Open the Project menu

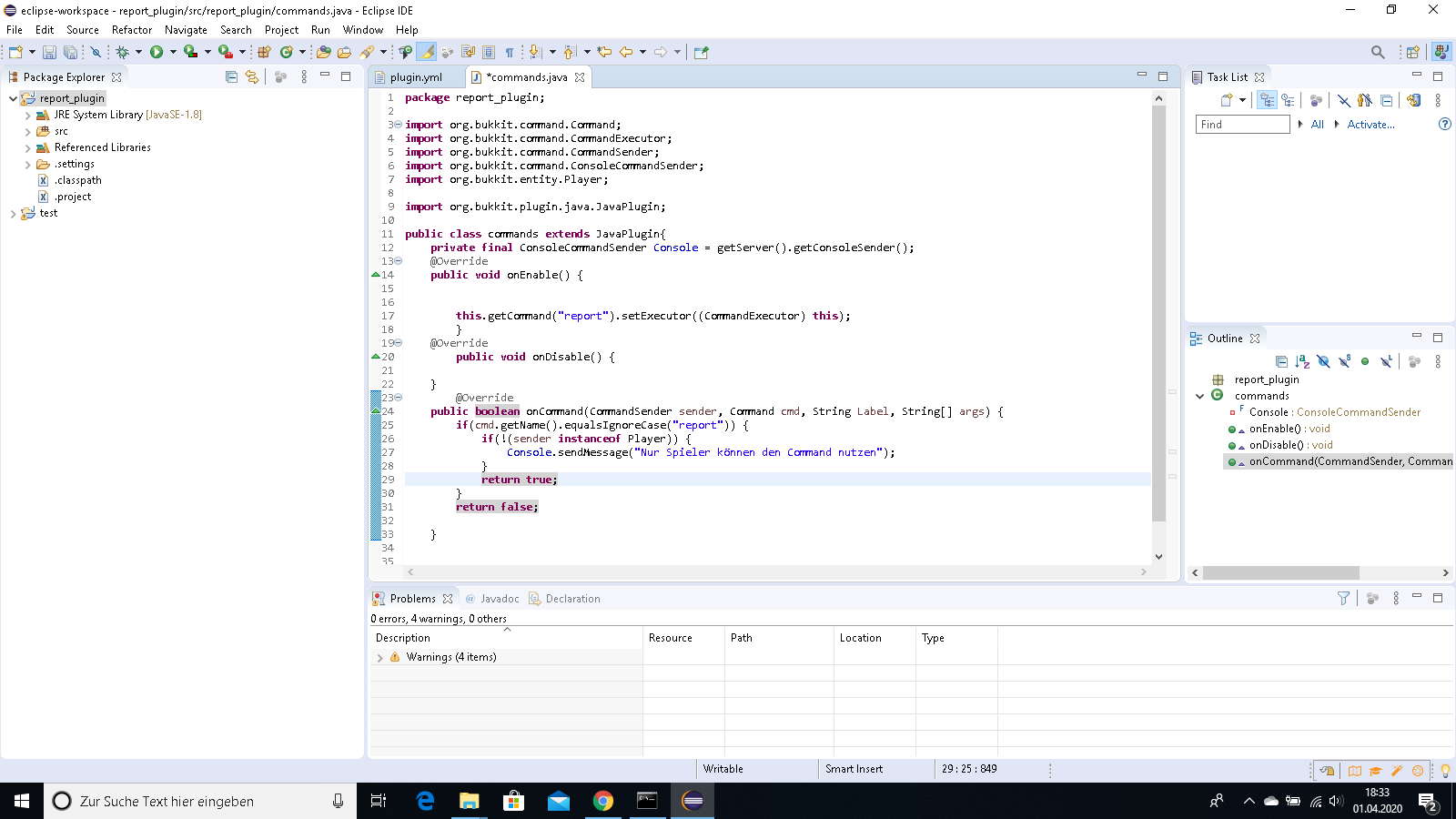pyautogui.click(x=281, y=30)
